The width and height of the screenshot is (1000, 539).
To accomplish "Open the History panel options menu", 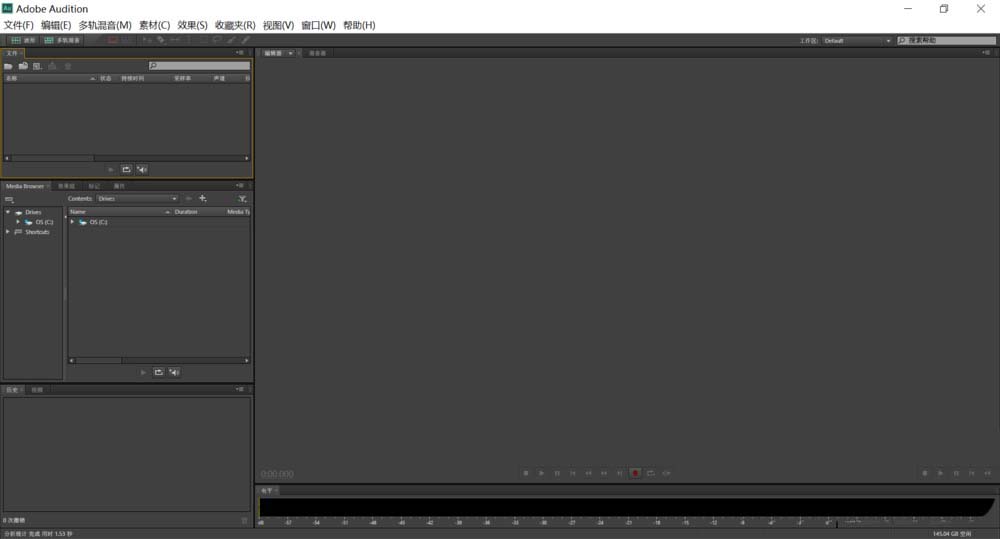I will pos(240,389).
